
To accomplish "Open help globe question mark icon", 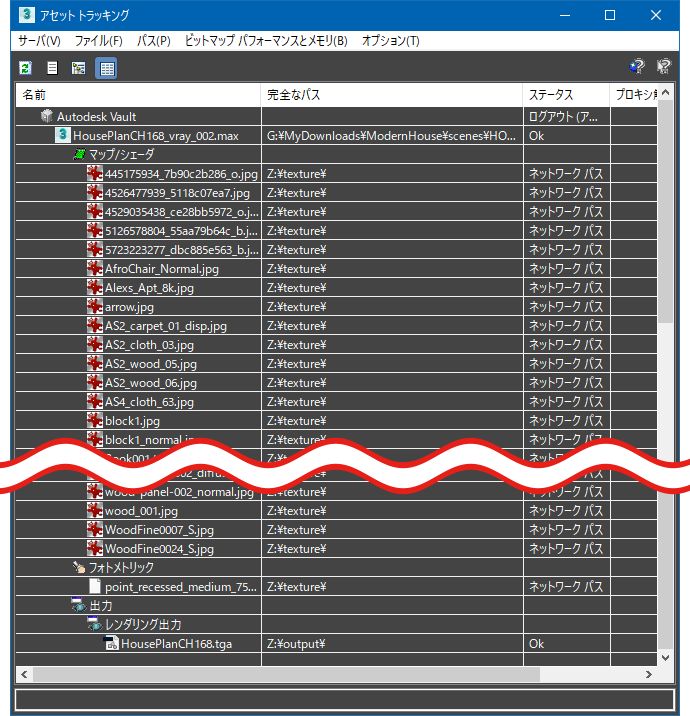I will pyautogui.click(x=637, y=66).
